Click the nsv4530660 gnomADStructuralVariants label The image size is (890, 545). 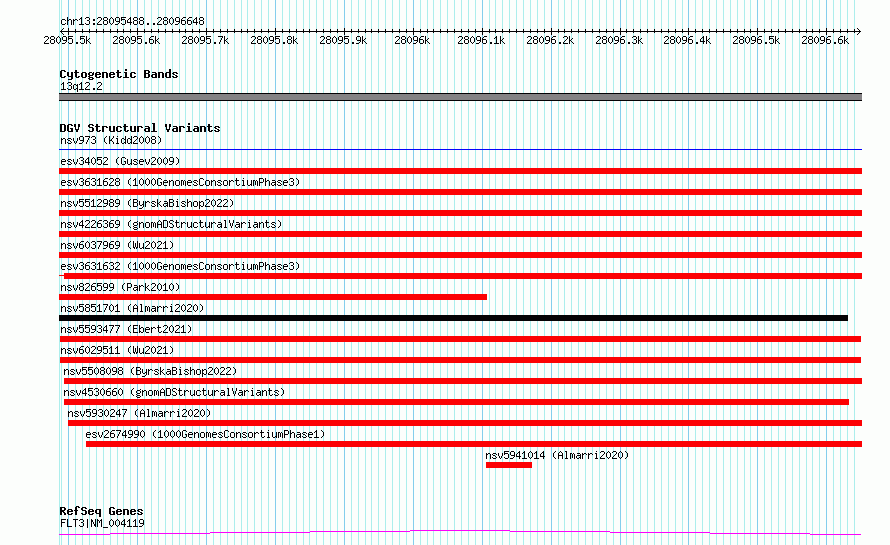(174, 392)
